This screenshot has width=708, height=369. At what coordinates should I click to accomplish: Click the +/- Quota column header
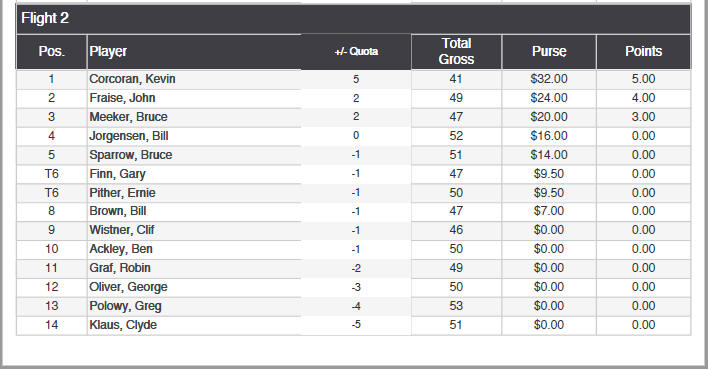coord(356,51)
